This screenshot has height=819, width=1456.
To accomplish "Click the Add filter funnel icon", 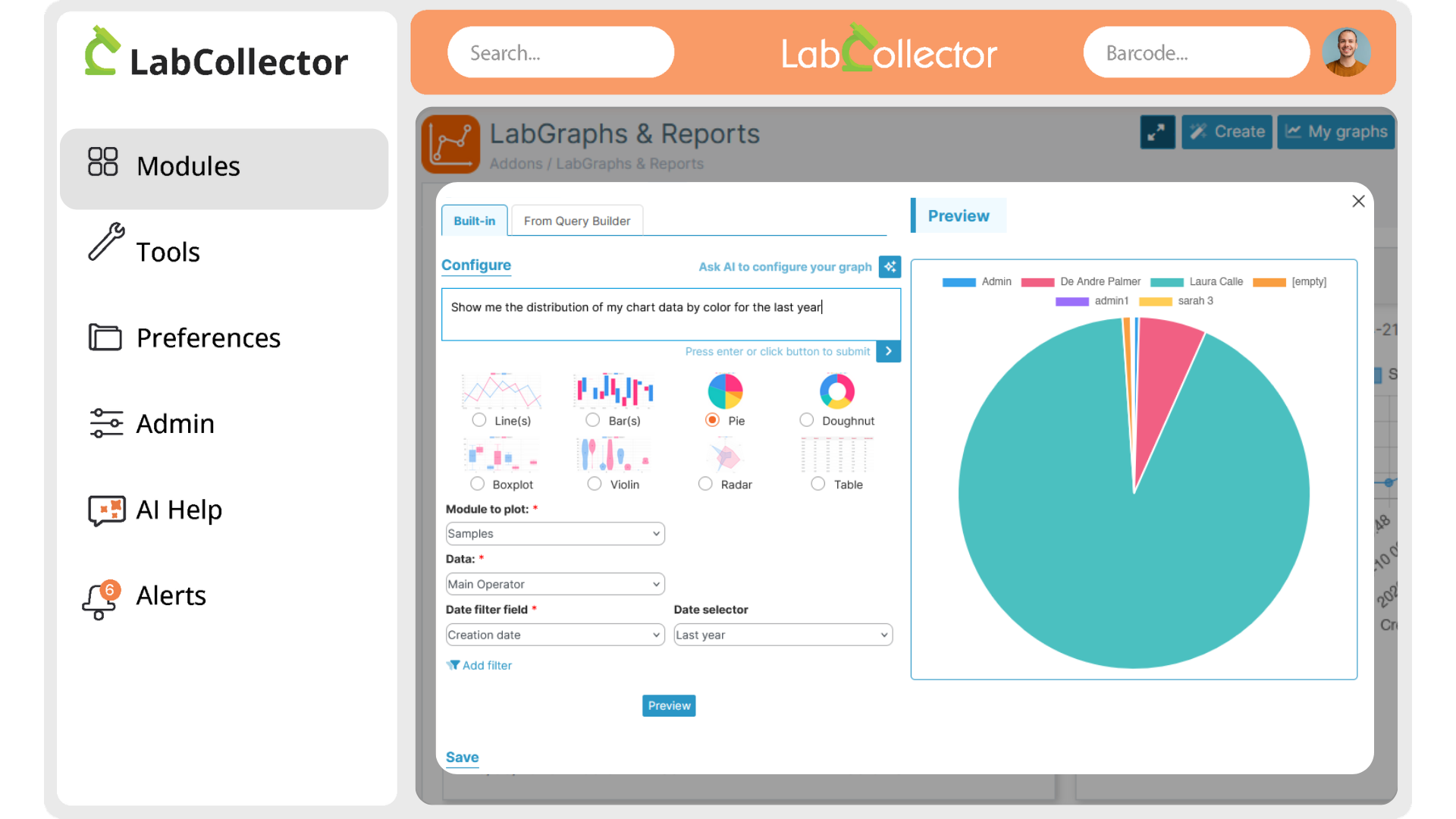I will point(453,665).
